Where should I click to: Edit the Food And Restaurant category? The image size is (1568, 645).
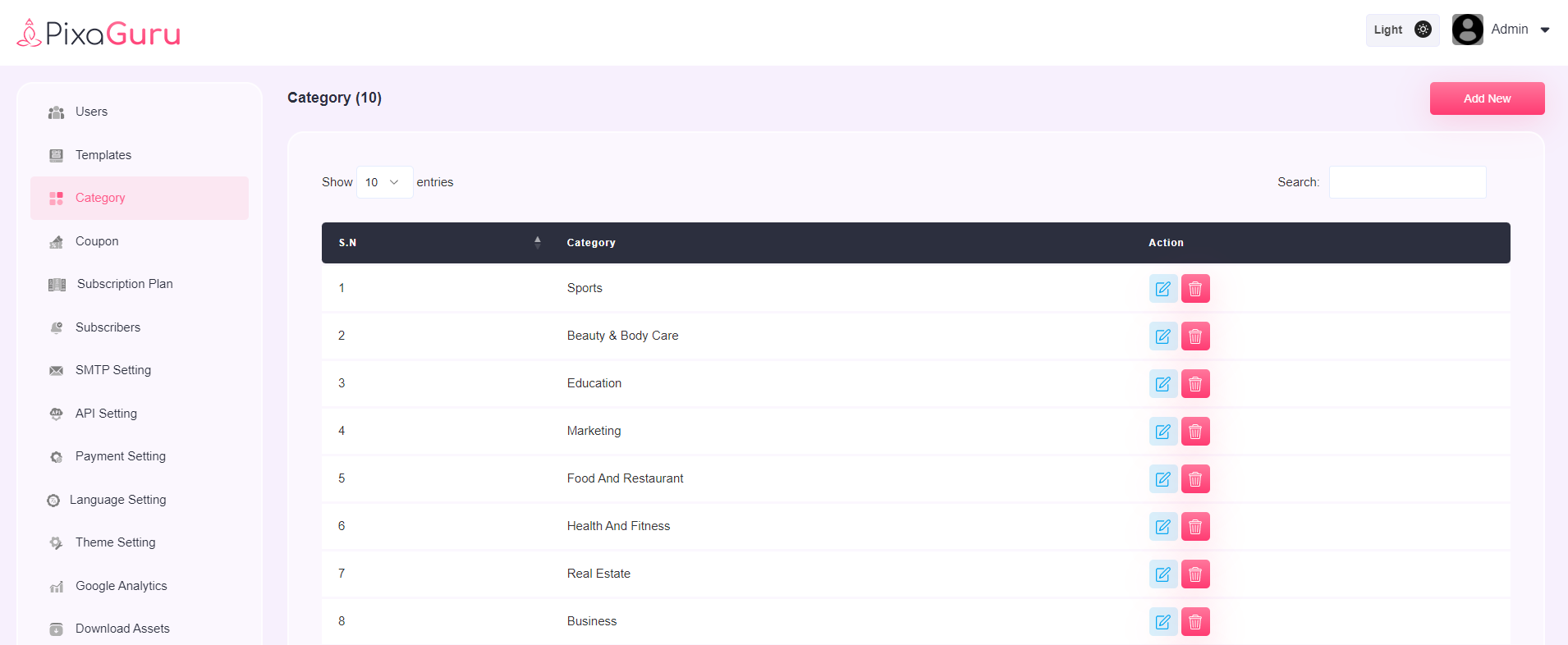pyautogui.click(x=1163, y=479)
